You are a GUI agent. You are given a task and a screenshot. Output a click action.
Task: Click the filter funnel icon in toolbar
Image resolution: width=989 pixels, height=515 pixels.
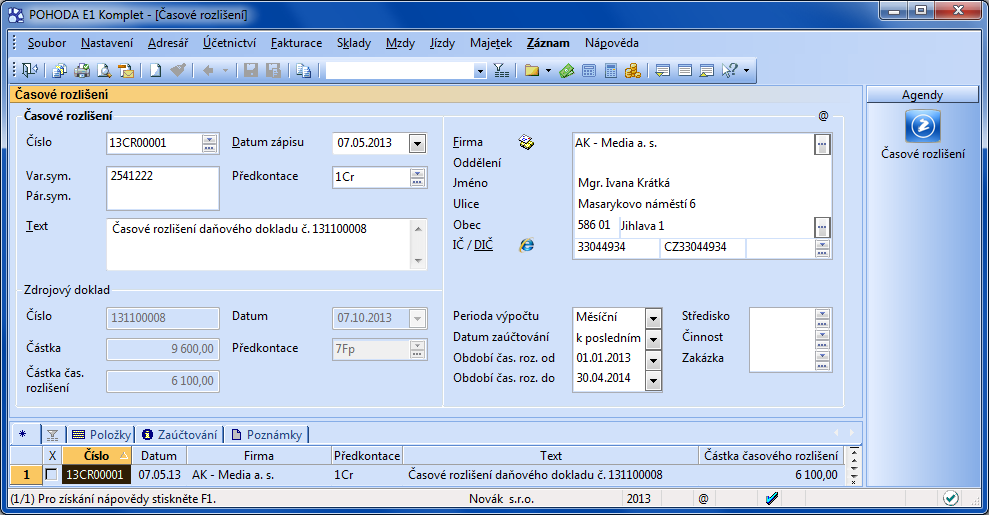click(501, 71)
